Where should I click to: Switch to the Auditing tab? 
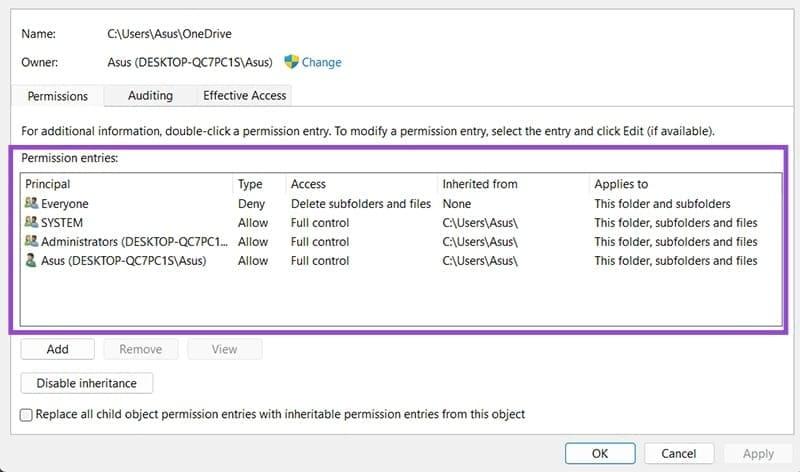tap(150, 96)
